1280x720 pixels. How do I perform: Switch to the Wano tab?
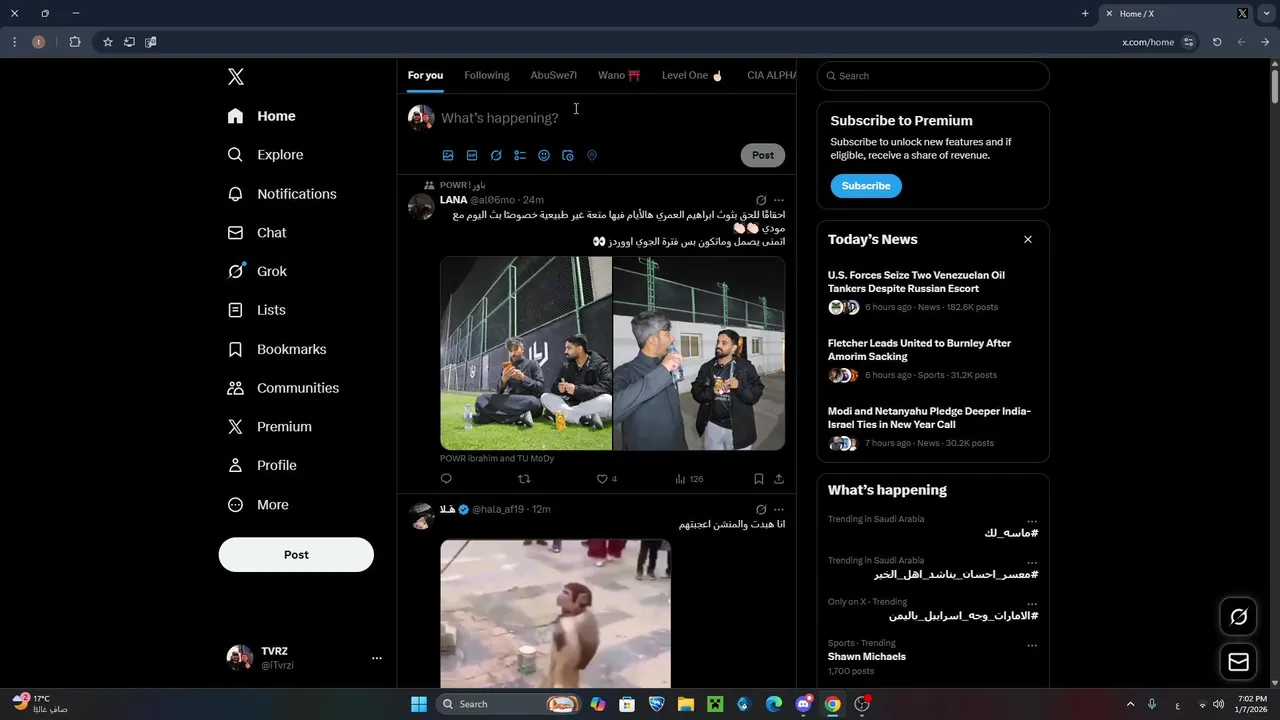coord(619,76)
